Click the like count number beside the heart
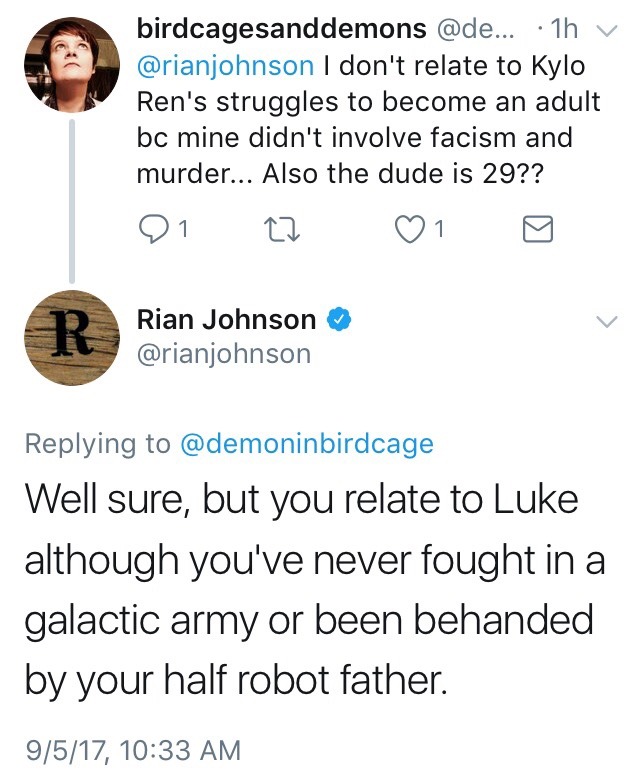Image resolution: width=640 pixels, height=775 pixels. click(x=440, y=231)
